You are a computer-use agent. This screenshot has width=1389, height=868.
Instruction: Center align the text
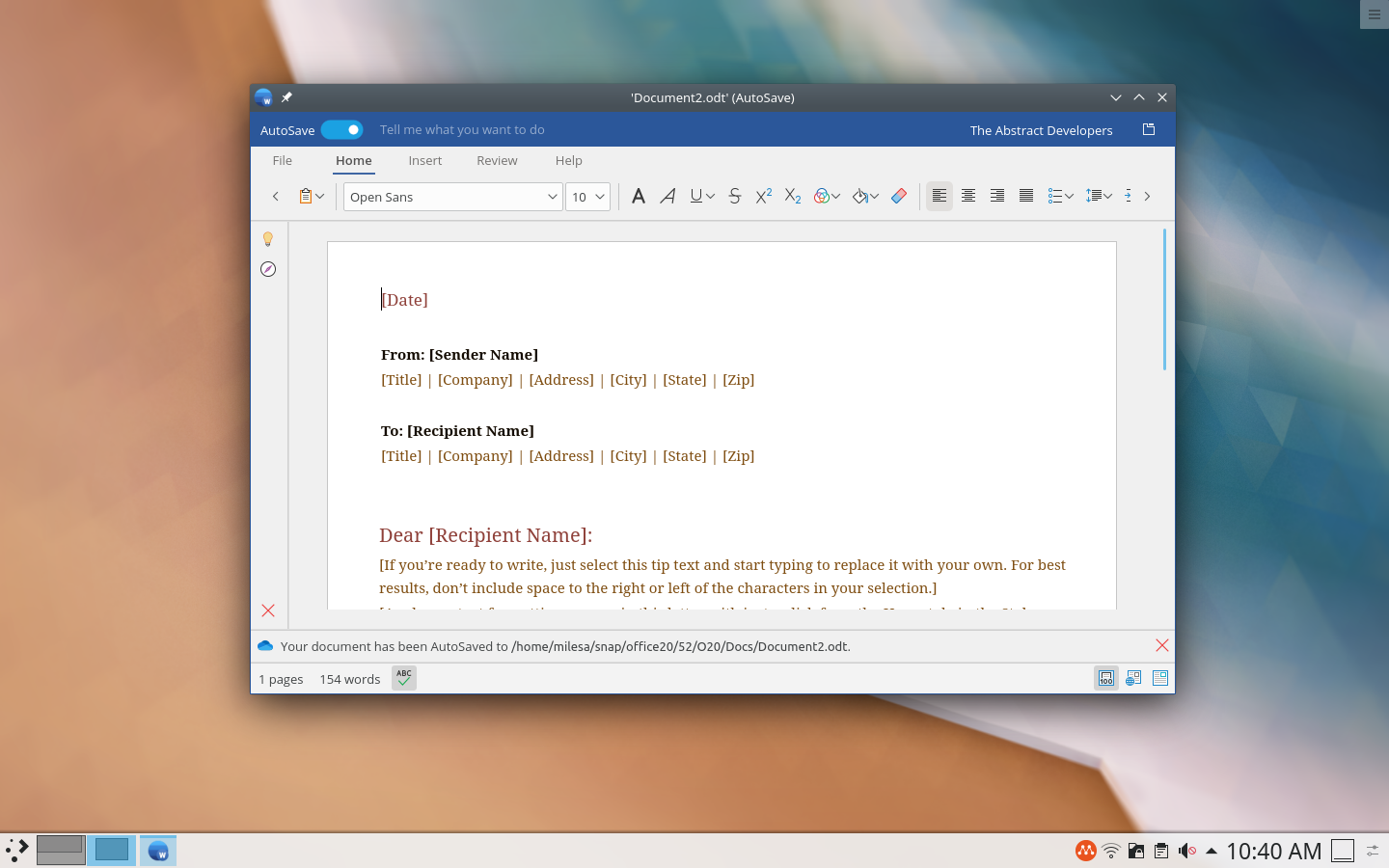click(x=968, y=196)
